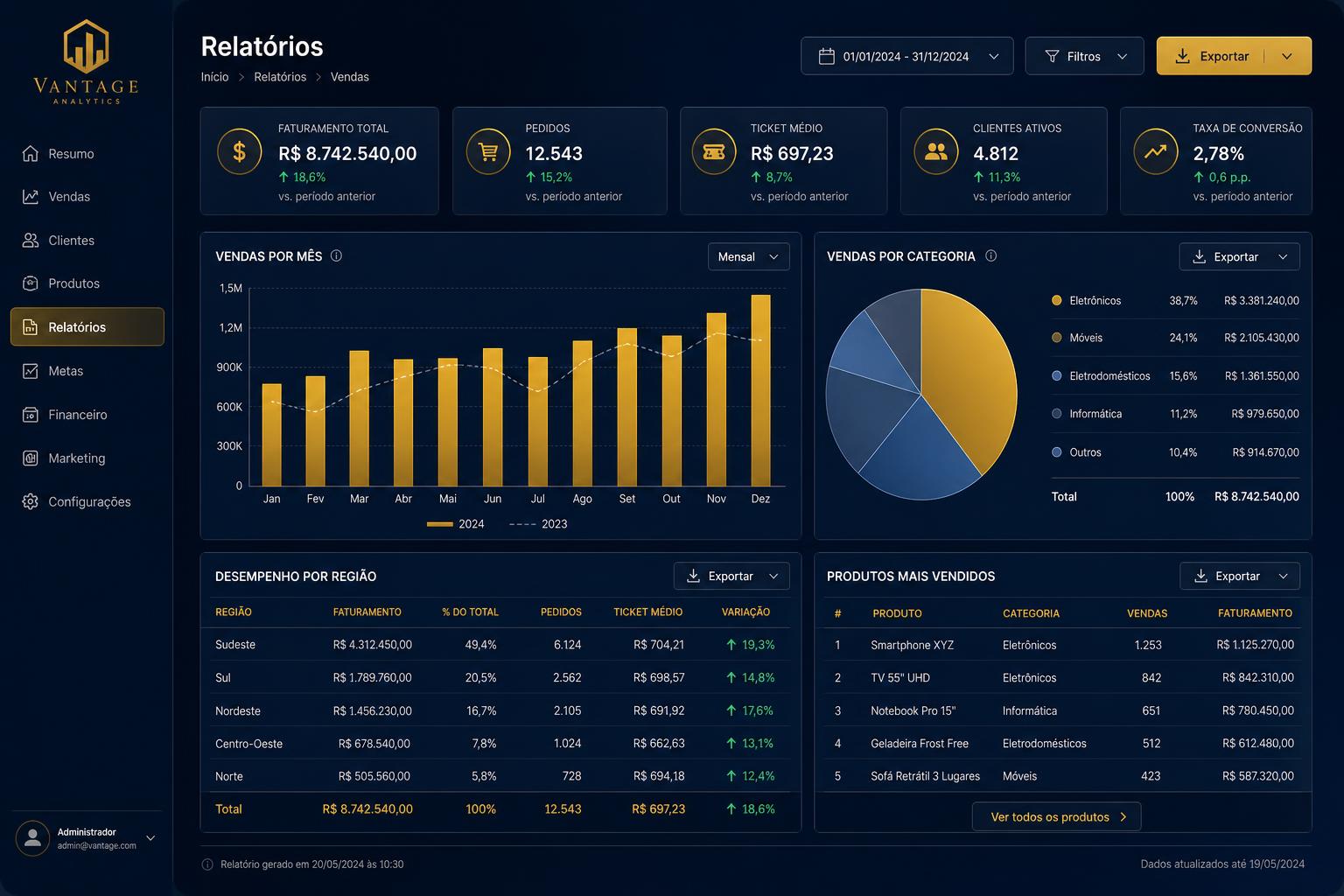Click the Centro-Oeste region name
Screen dimensions: 1344x896
click(248, 744)
